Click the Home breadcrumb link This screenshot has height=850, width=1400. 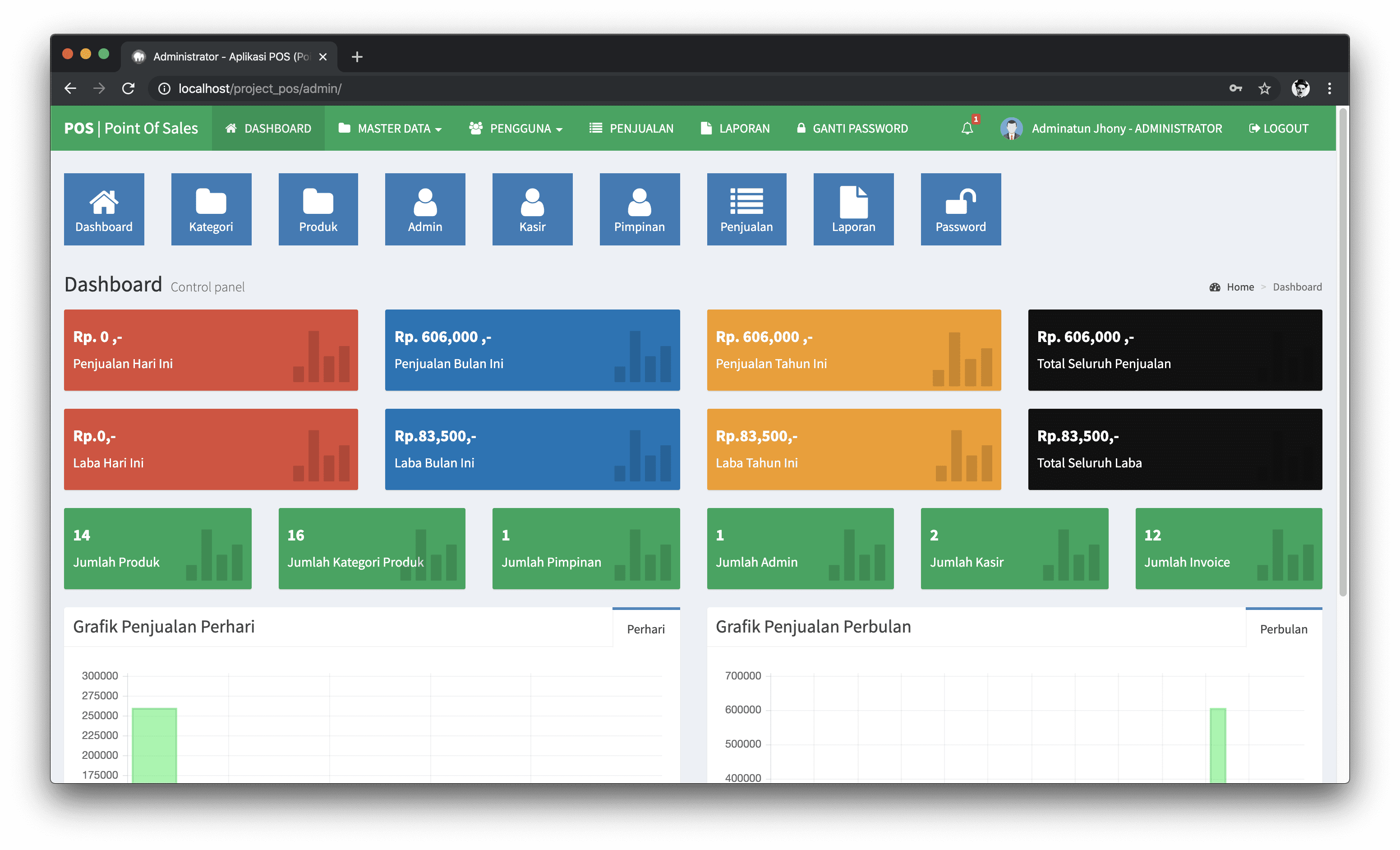click(1240, 287)
